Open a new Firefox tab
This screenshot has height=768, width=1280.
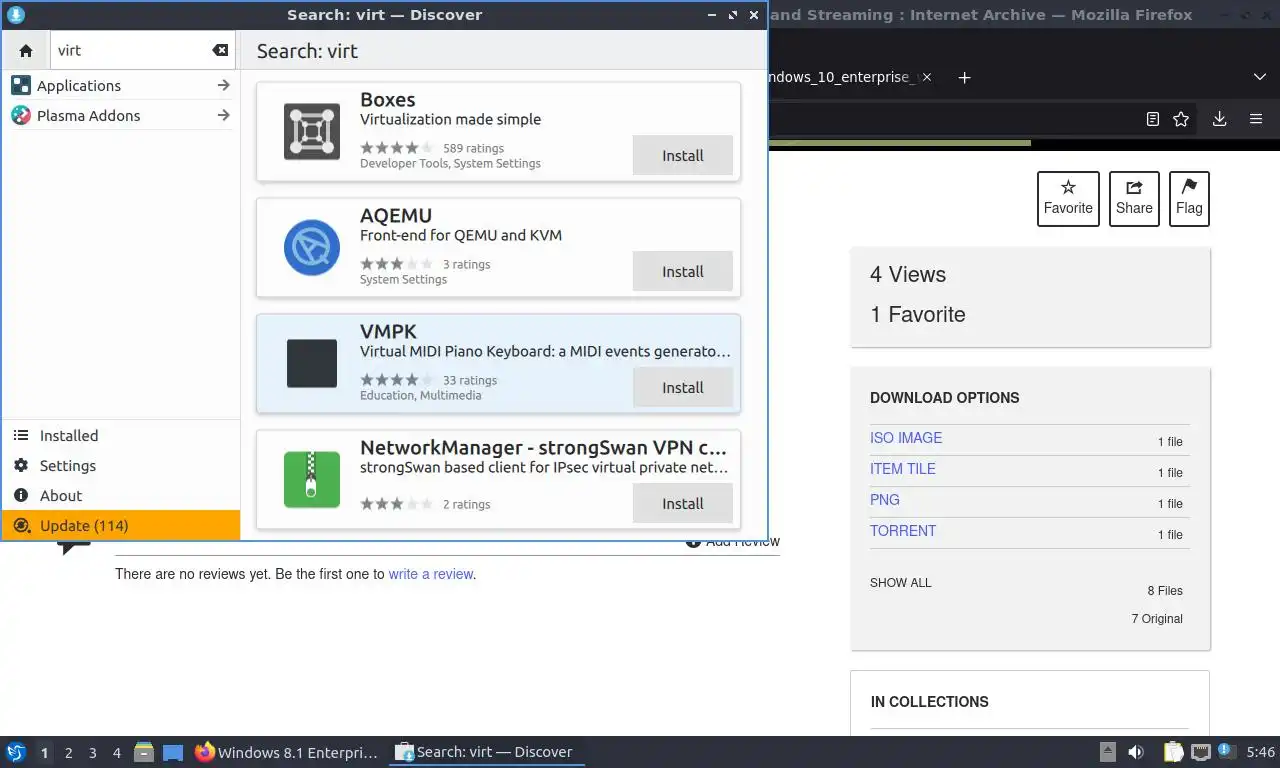[964, 77]
